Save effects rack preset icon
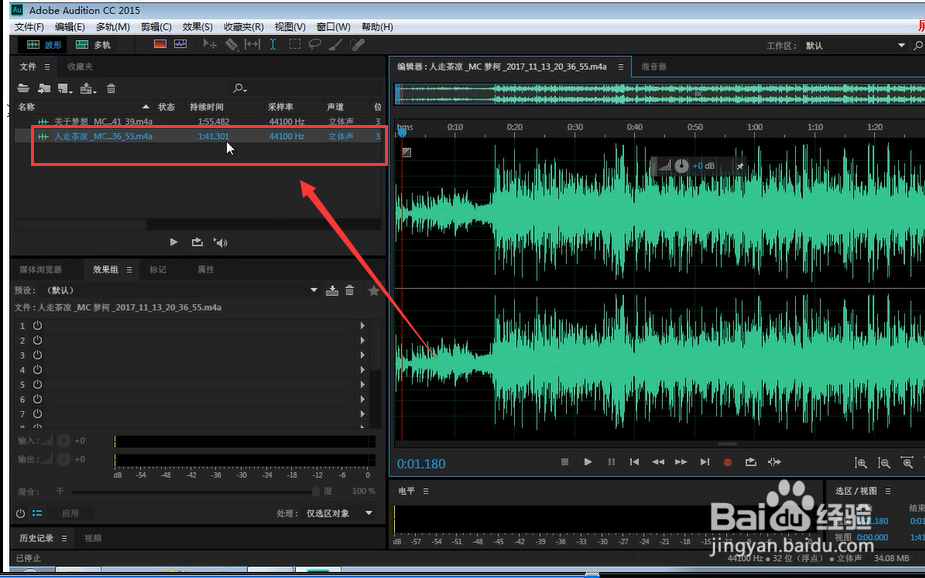925x578 pixels. (x=332, y=290)
